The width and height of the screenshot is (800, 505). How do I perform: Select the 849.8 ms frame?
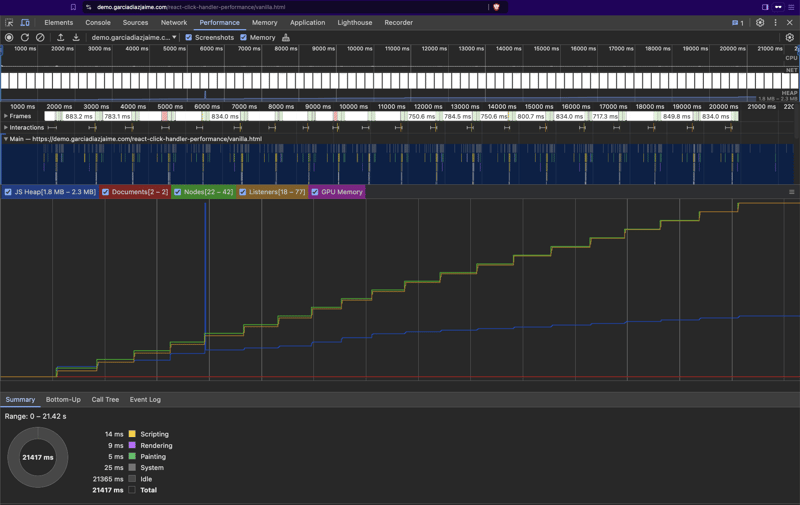pyautogui.click(x=677, y=116)
